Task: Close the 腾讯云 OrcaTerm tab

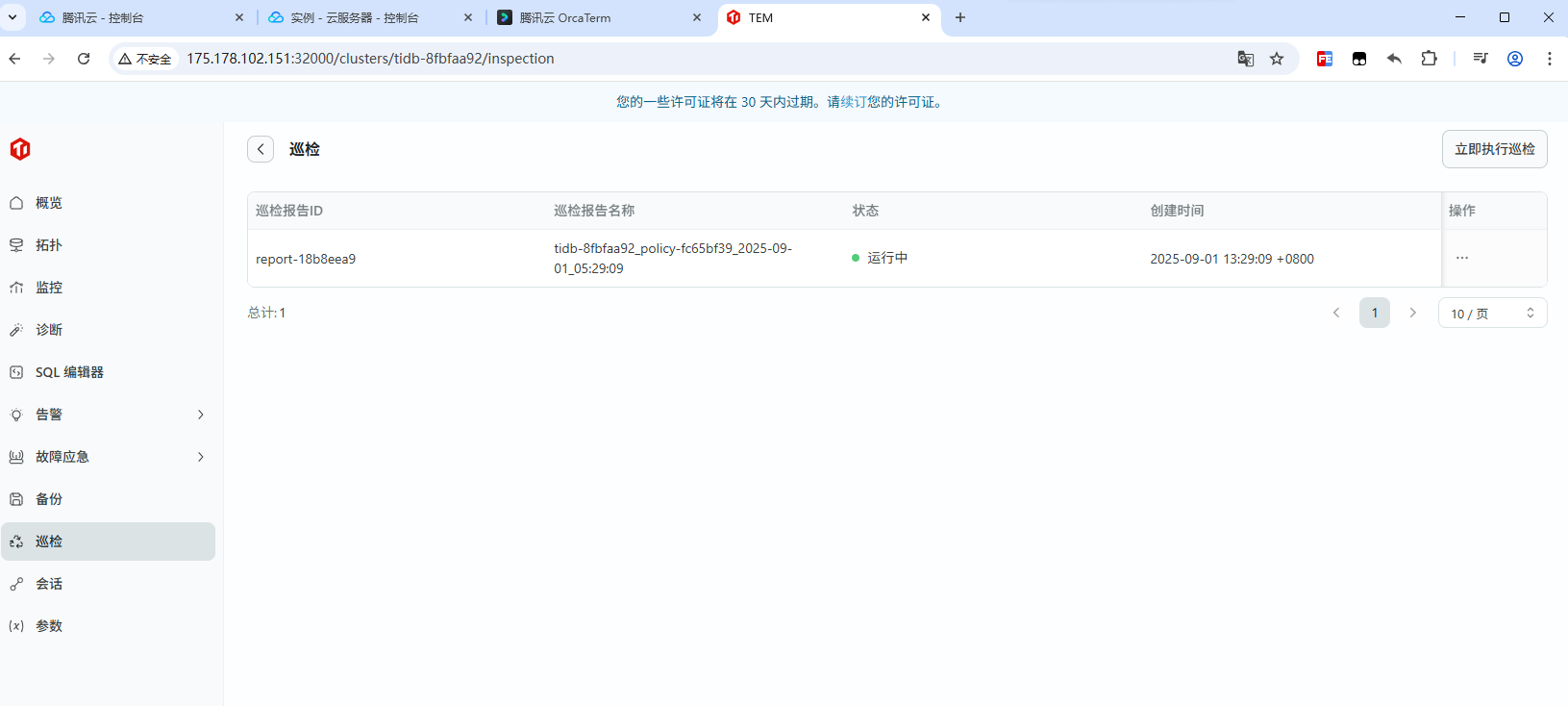Action: 697,17
